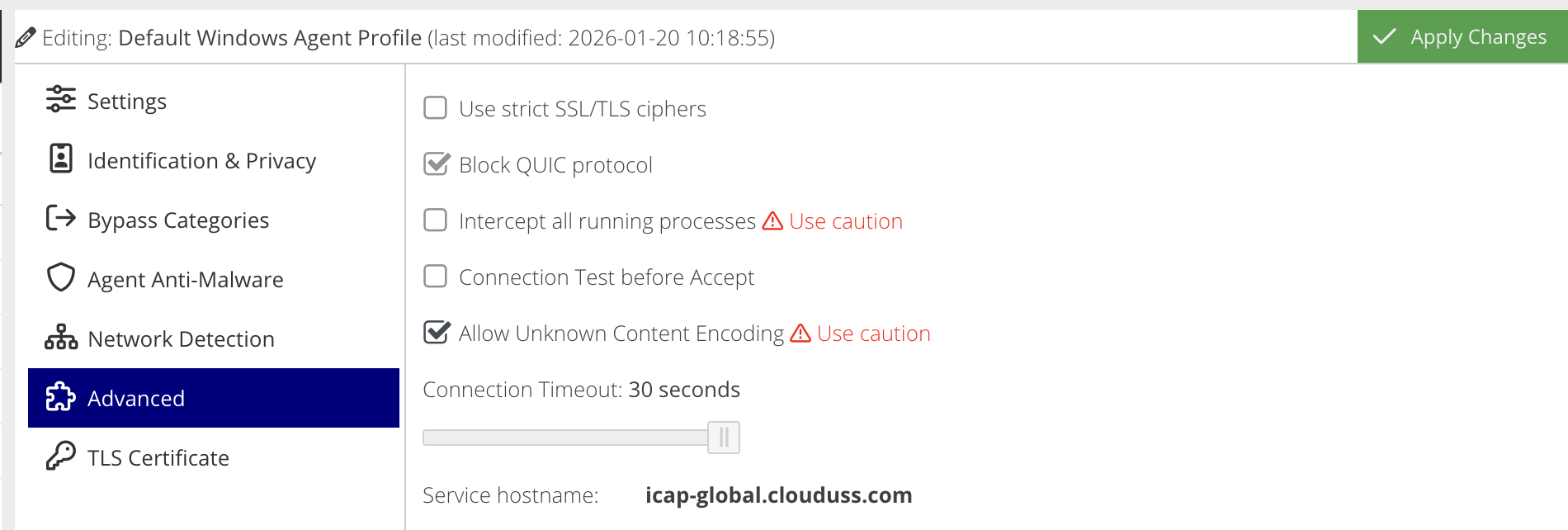Click the Network Detection topology icon
This screenshot has height=530, width=1568.
60,337
